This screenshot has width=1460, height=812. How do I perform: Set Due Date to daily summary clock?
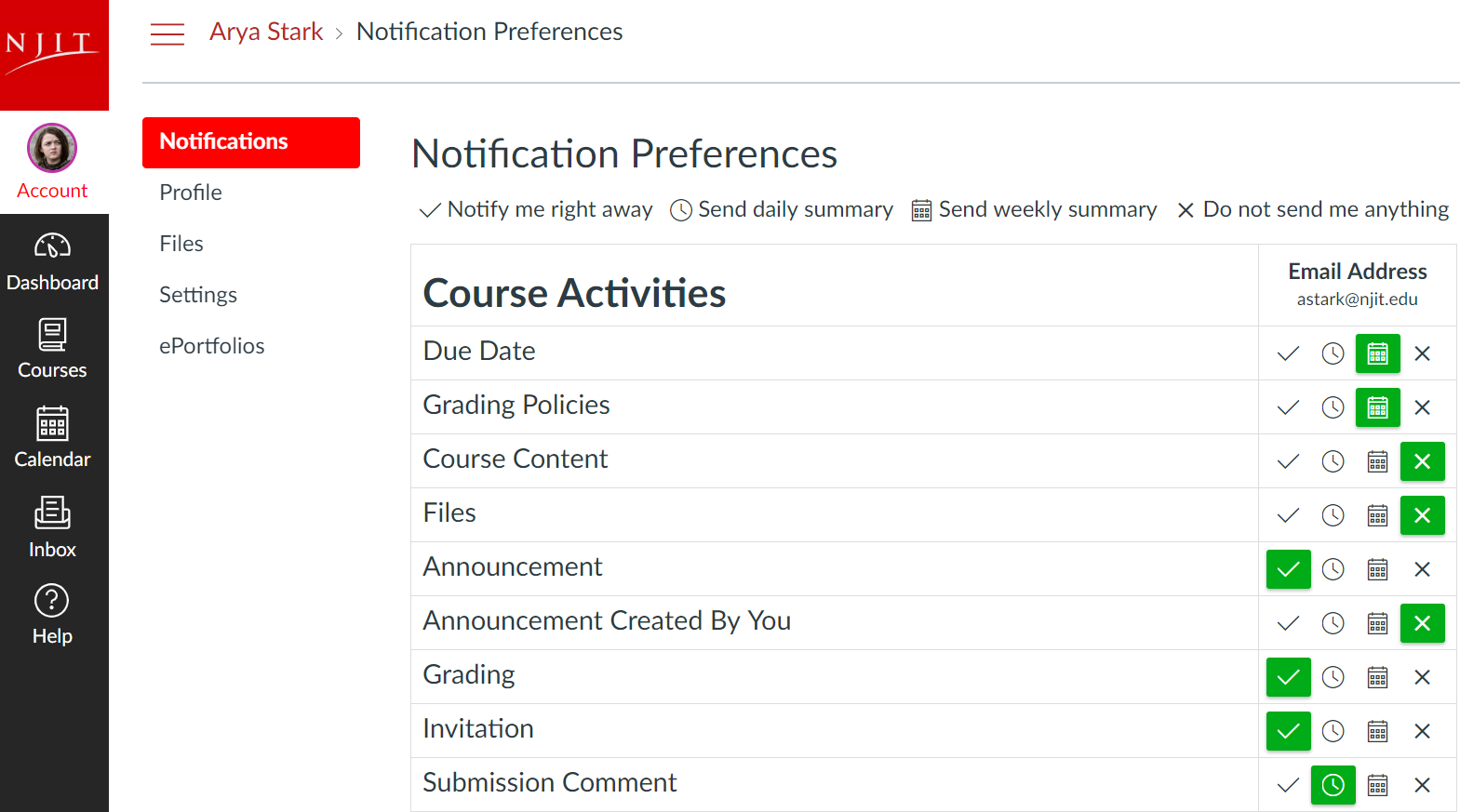1333,353
